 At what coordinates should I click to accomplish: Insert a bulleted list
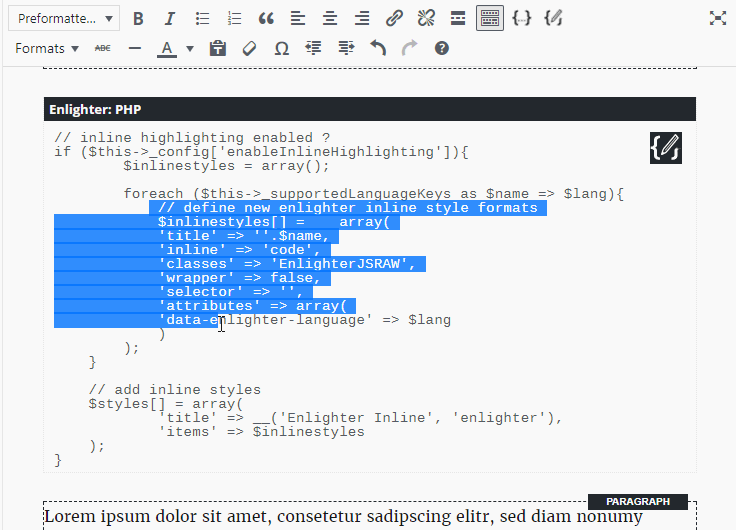(x=202, y=19)
